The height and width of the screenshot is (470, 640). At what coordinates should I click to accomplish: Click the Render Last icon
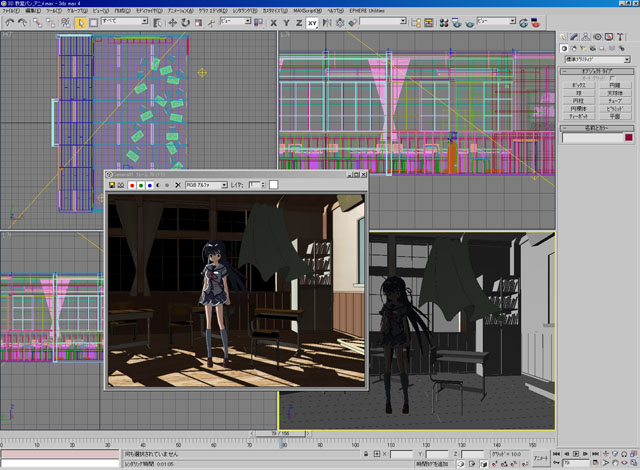pyautogui.click(x=523, y=23)
